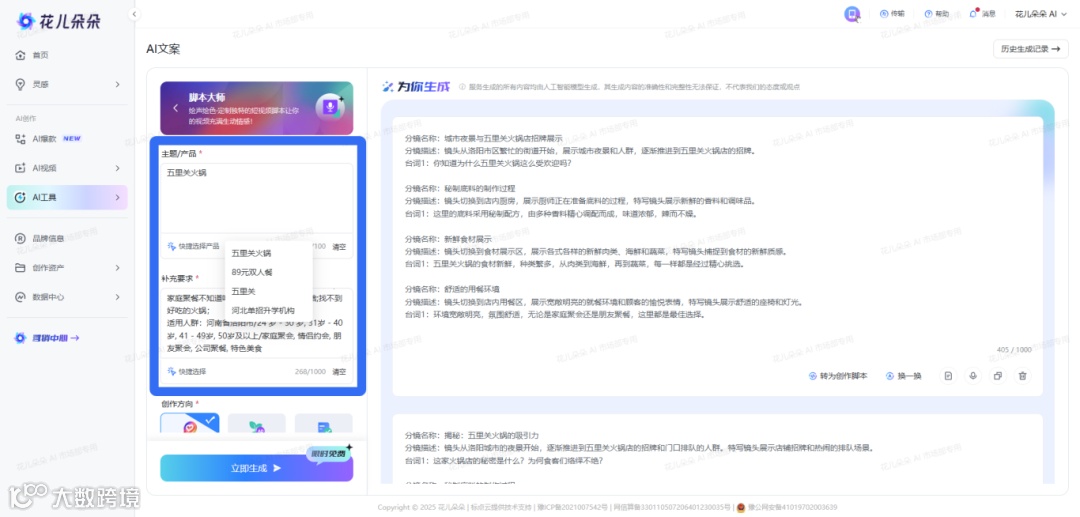Viewport: 1080px width, 517px height.
Task: Open 历史生成记录 history
Action: 1030,50
